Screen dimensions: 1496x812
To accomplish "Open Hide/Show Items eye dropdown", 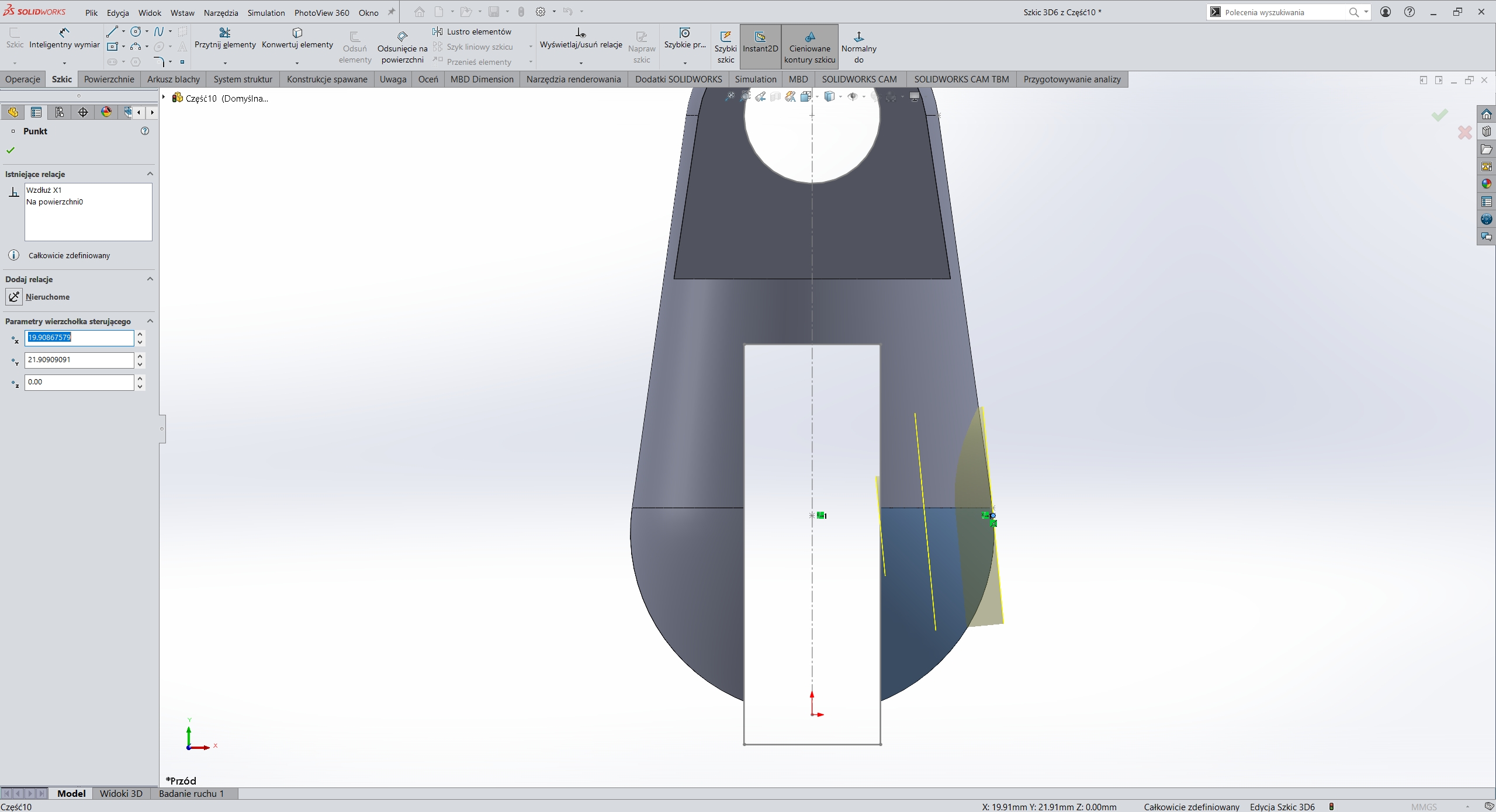I will (864, 96).
